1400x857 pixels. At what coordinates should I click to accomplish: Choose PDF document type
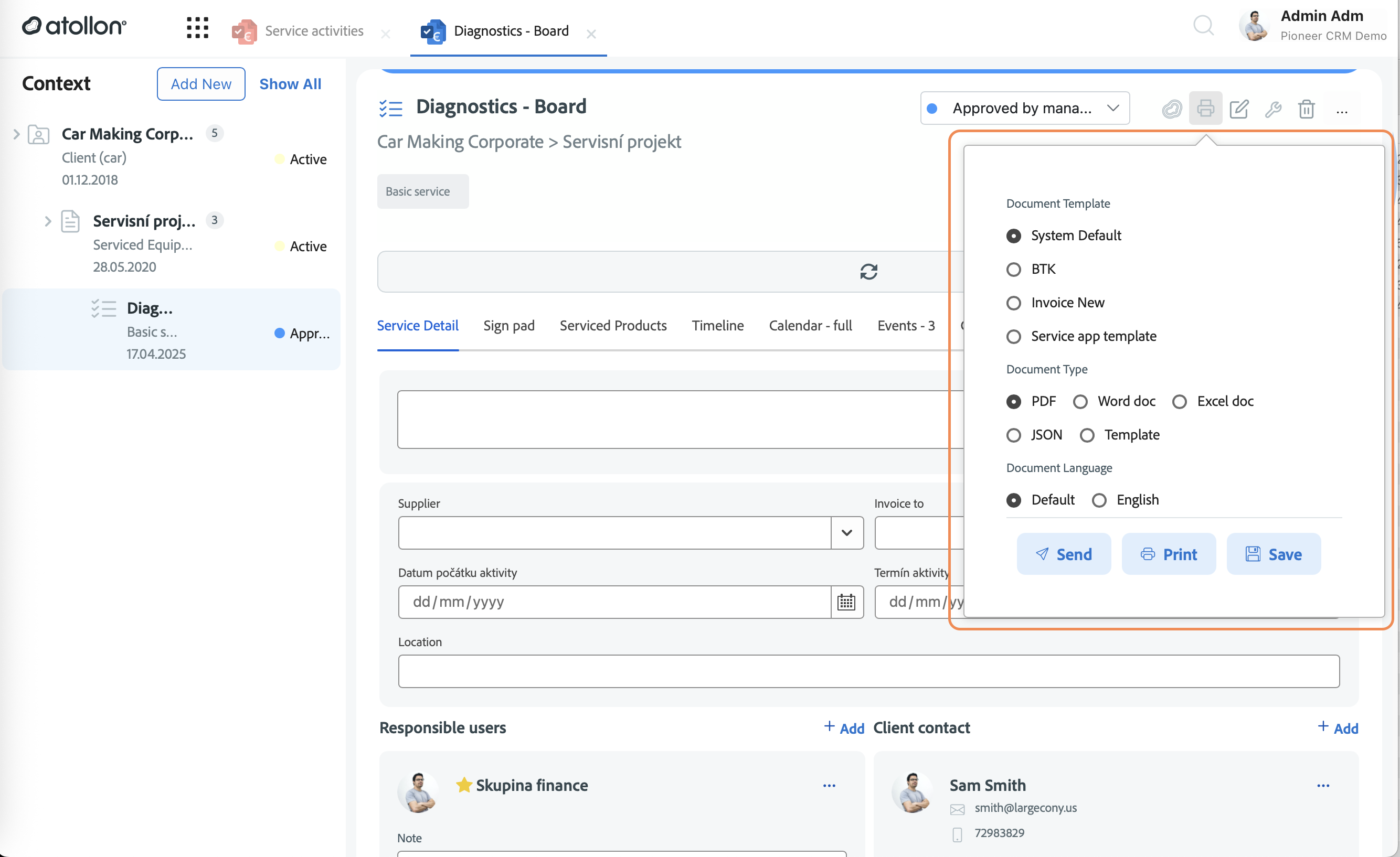(1014, 402)
